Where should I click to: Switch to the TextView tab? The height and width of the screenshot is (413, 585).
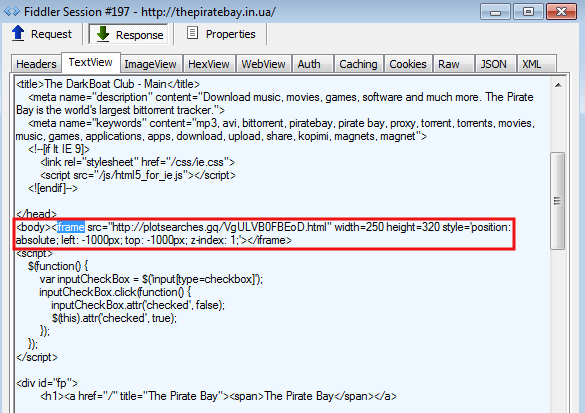click(x=91, y=62)
